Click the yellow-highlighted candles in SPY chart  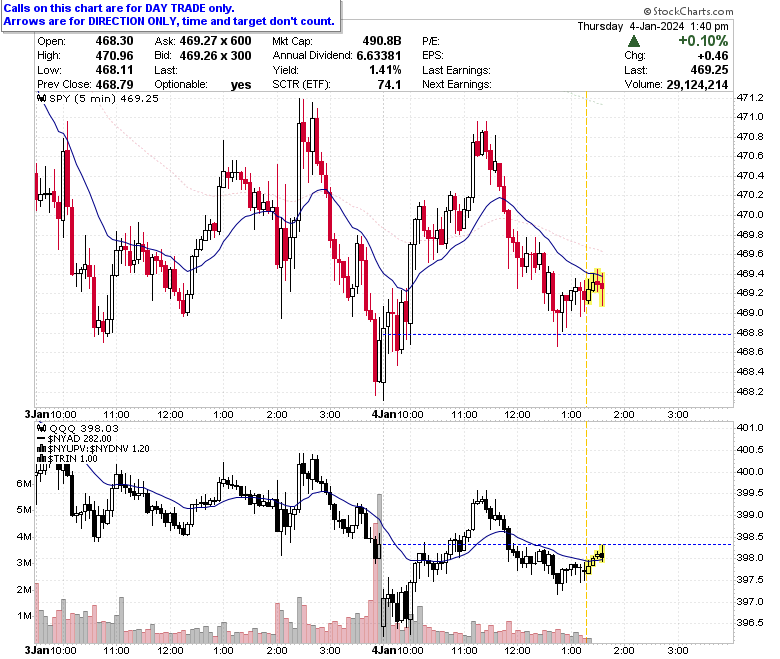(x=595, y=287)
